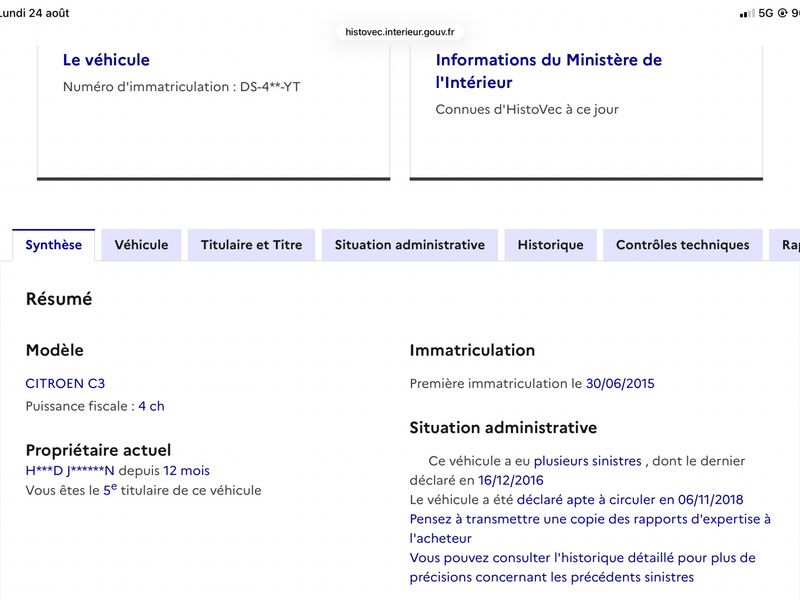
Task: Click 'Vous pouvez consulter l'historique détaillé' link
Action: (x=582, y=567)
